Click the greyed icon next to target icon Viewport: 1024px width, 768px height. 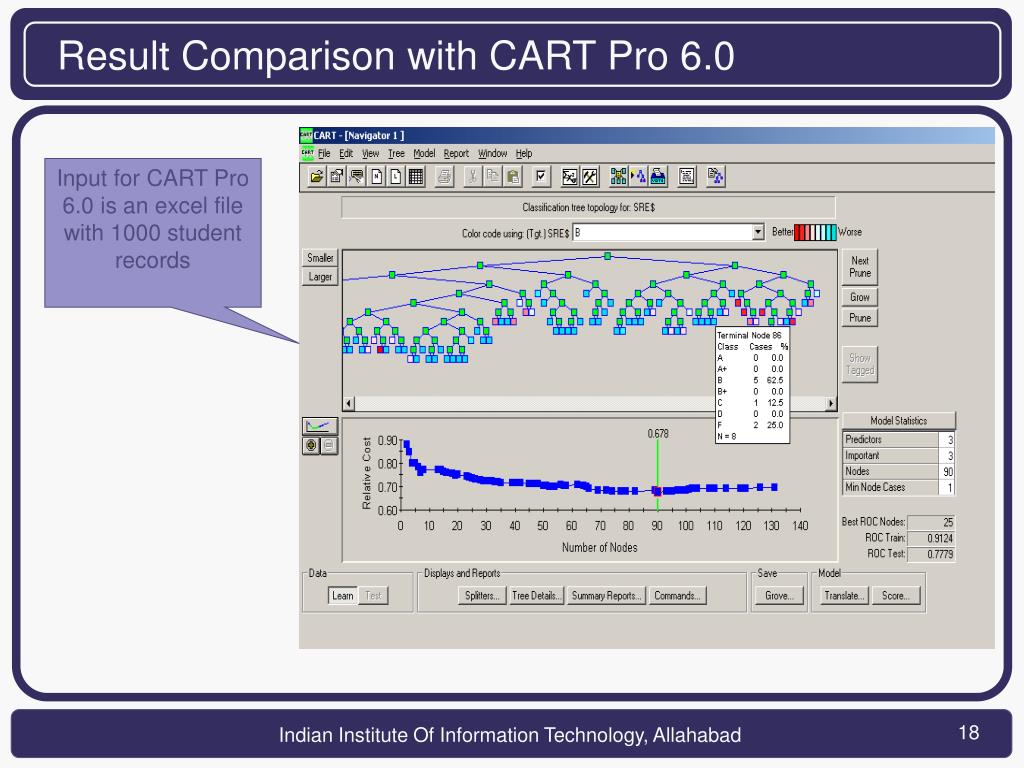tap(329, 445)
